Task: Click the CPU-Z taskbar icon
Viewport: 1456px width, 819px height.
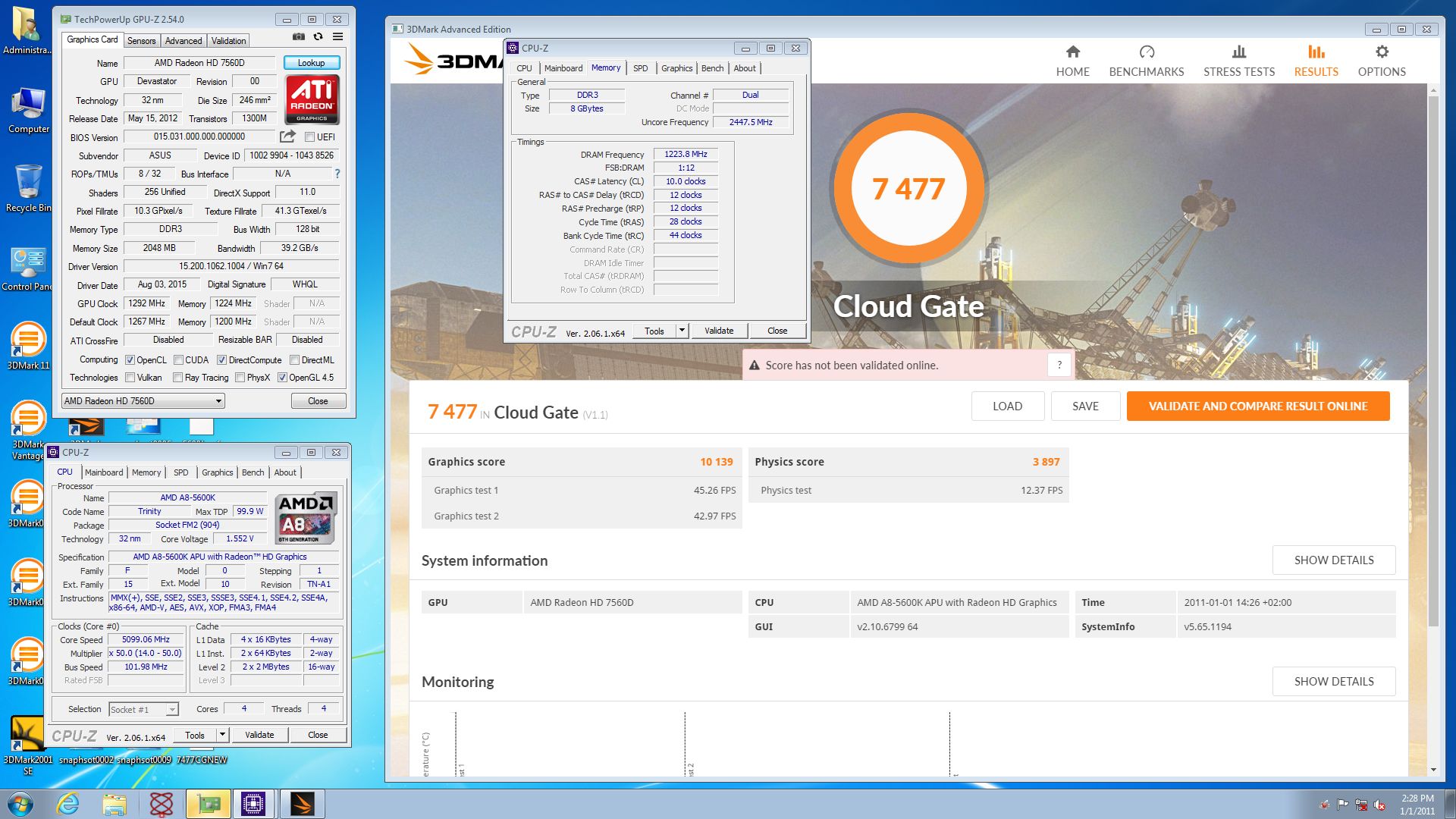Action: coord(253,804)
